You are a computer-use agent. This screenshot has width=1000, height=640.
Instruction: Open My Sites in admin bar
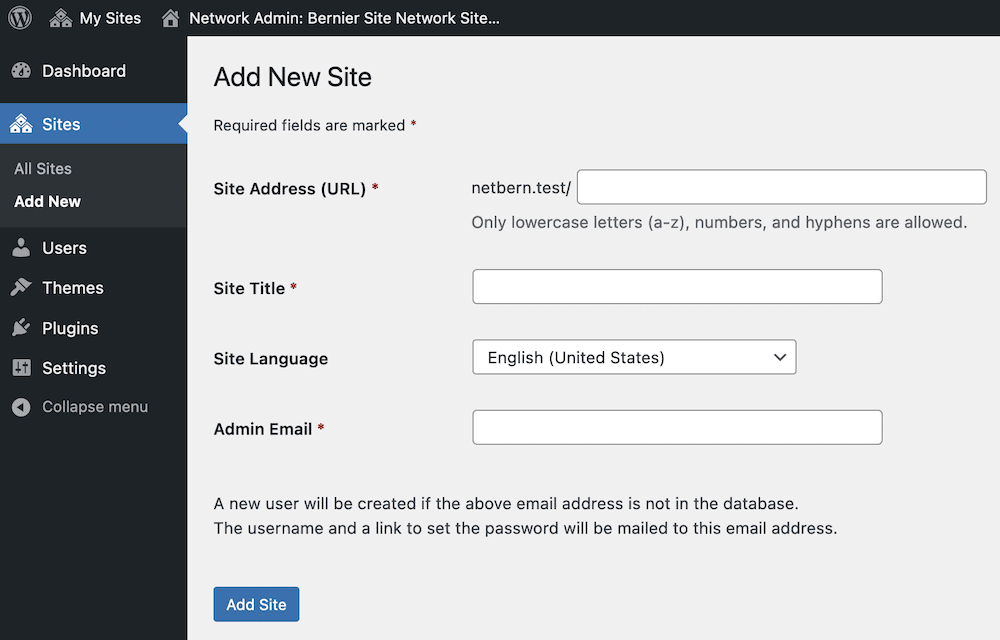110,18
